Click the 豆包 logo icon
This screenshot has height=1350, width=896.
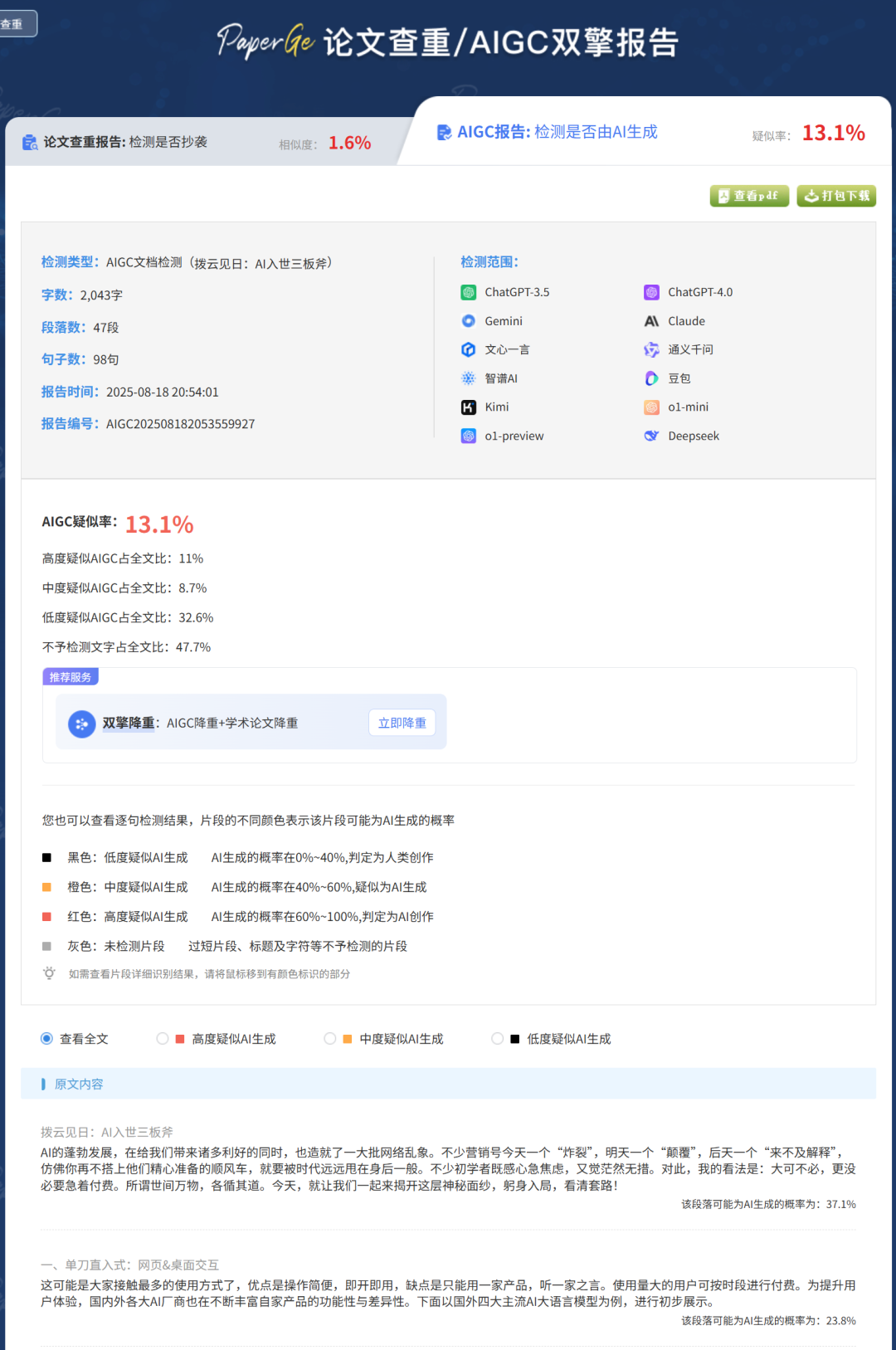652,378
